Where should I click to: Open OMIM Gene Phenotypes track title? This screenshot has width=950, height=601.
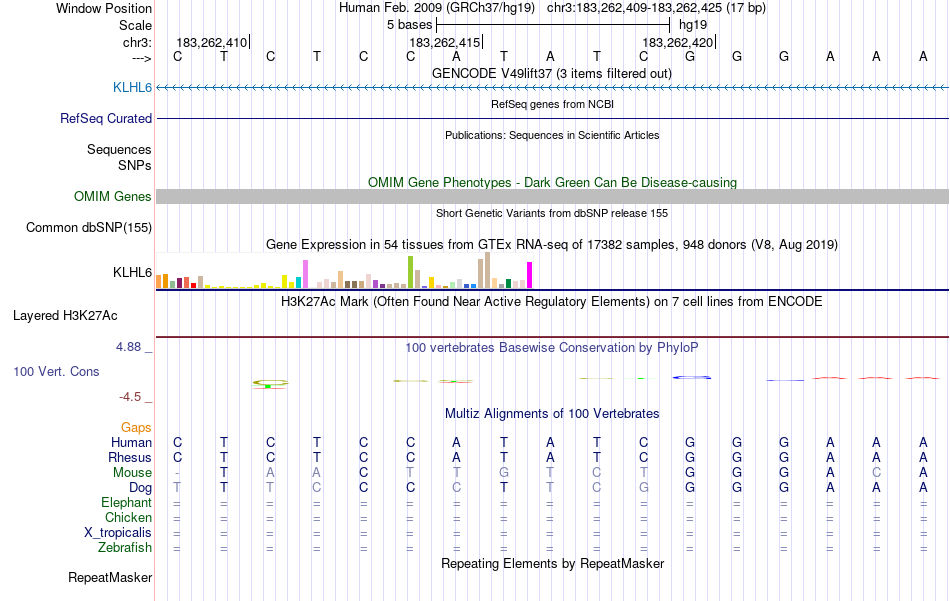552,182
